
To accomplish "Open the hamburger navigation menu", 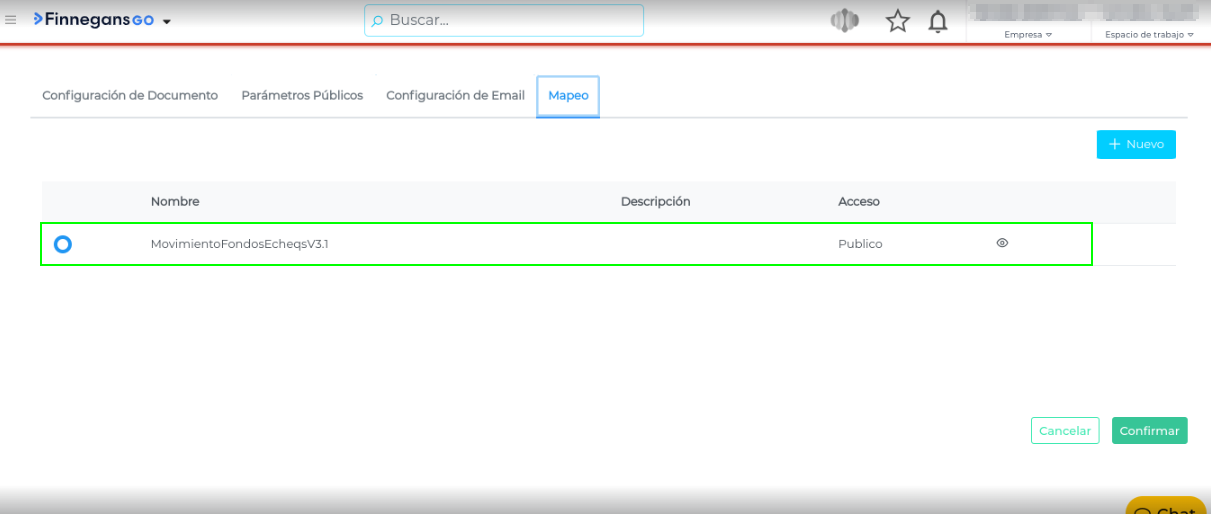I will click(x=11, y=20).
